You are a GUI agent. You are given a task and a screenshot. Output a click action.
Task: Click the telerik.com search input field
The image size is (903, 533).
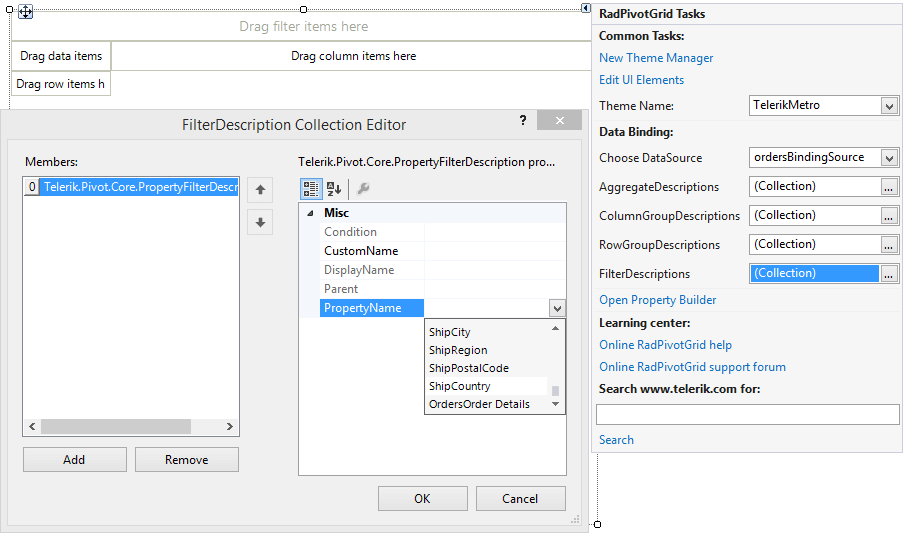(748, 414)
